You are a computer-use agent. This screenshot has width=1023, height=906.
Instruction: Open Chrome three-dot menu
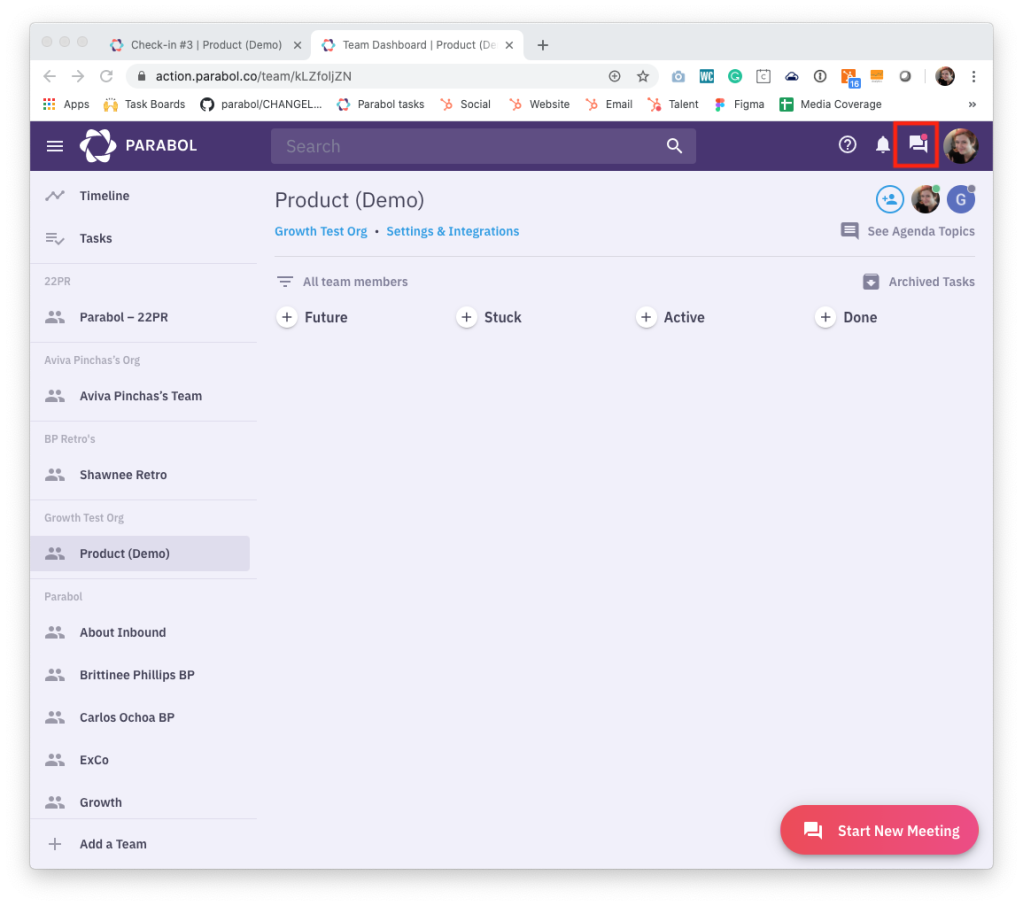973,76
